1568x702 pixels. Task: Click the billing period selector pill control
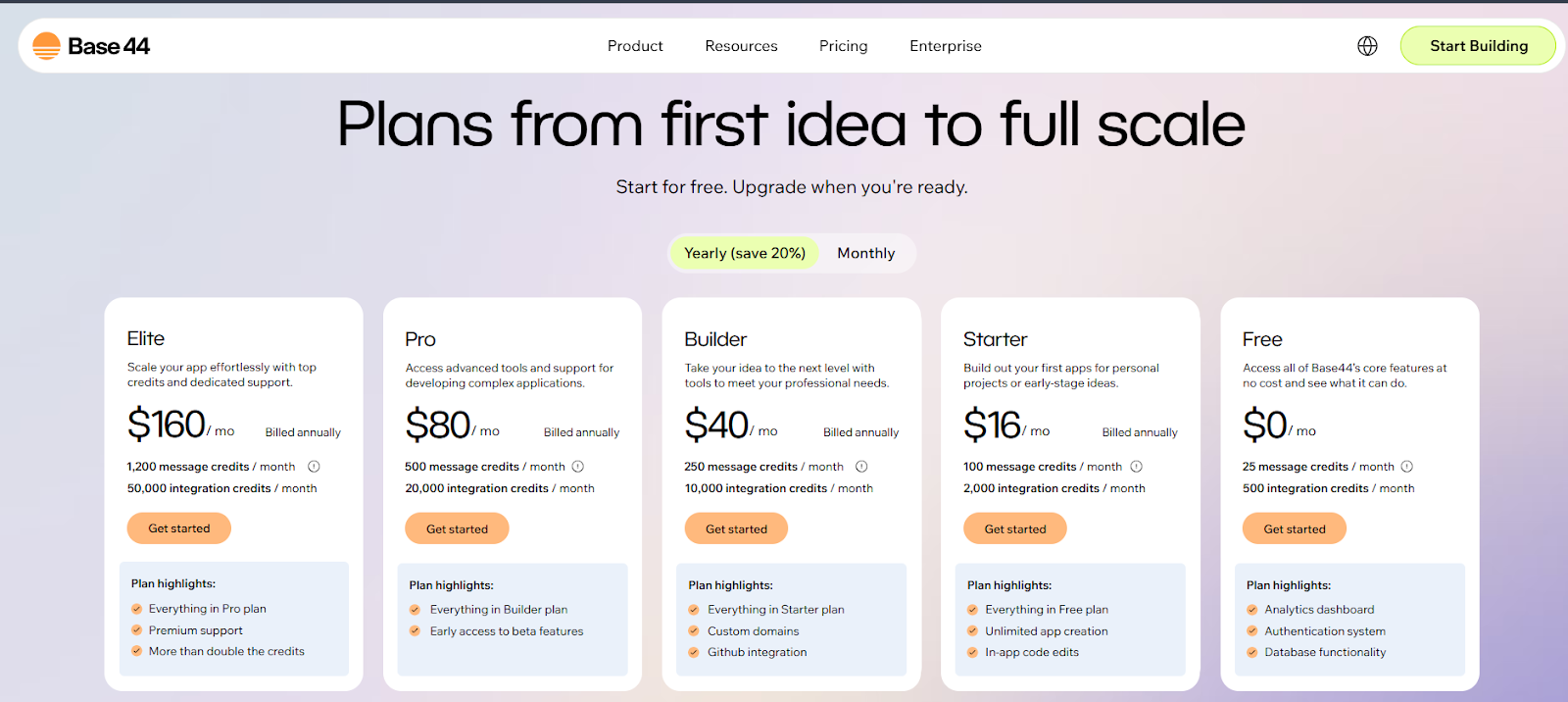click(790, 253)
